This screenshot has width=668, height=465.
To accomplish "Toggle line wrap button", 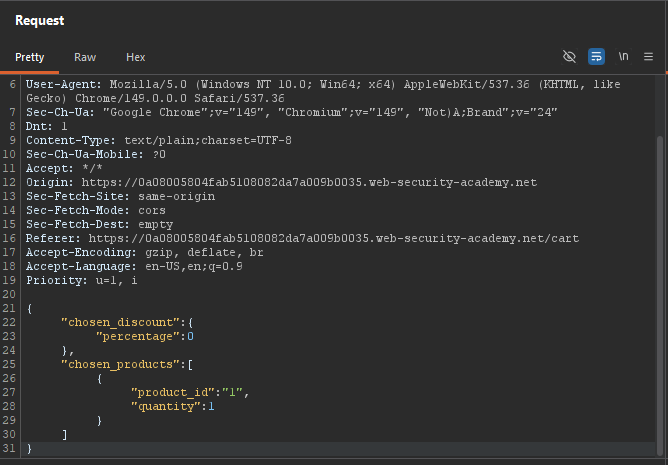I will coord(596,56).
